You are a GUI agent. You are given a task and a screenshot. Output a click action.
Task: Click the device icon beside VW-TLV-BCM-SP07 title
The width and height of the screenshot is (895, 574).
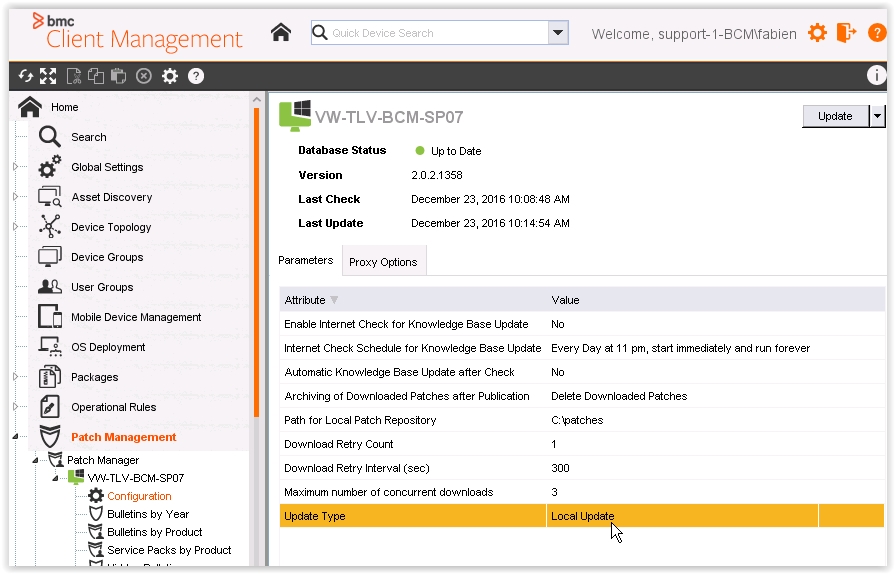(x=295, y=116)
